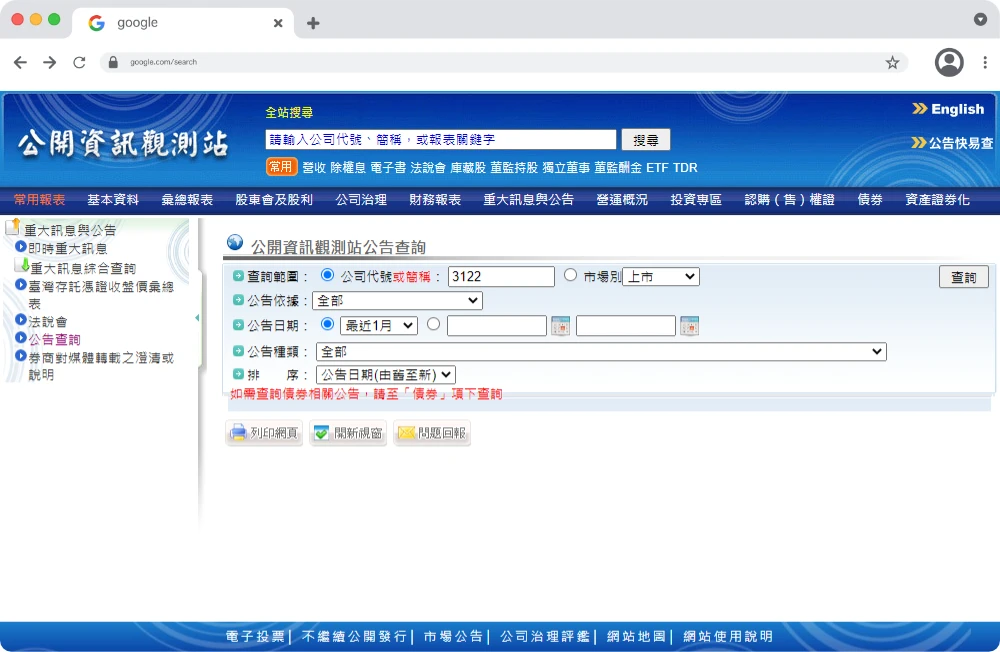Choose the custom date range radio button

point(434,324)
